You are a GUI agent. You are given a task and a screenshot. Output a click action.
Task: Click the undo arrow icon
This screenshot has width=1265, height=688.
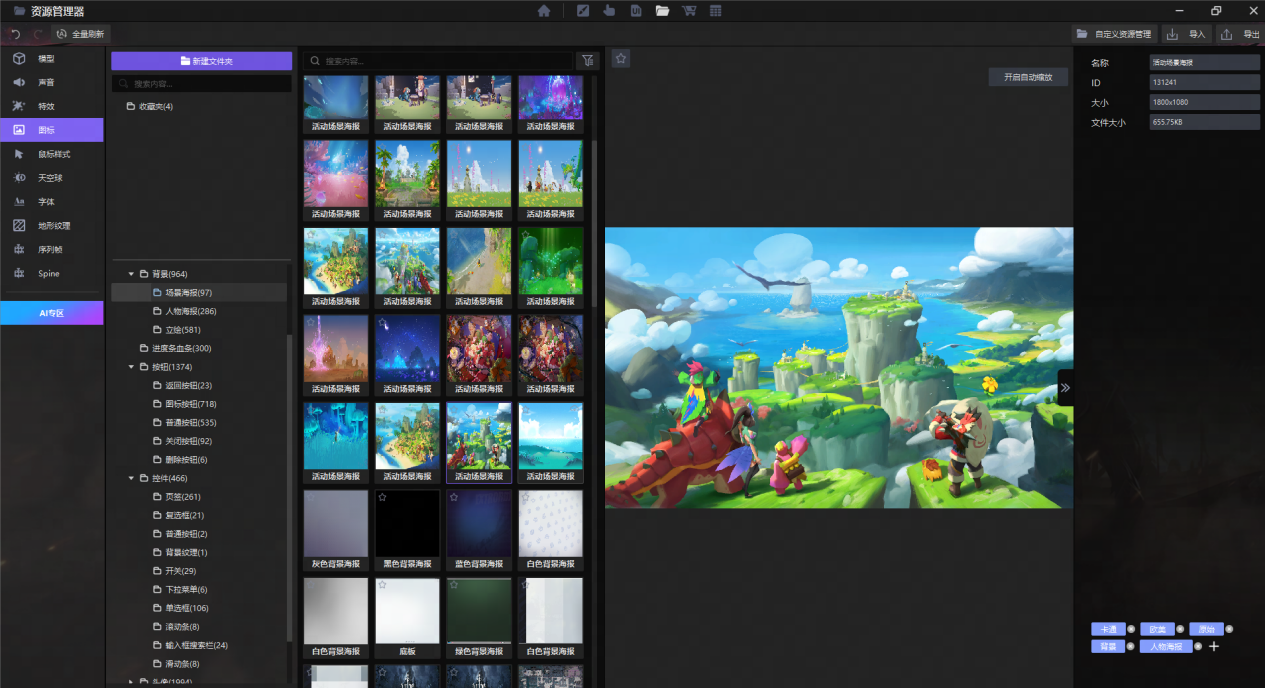click(16, 34)
